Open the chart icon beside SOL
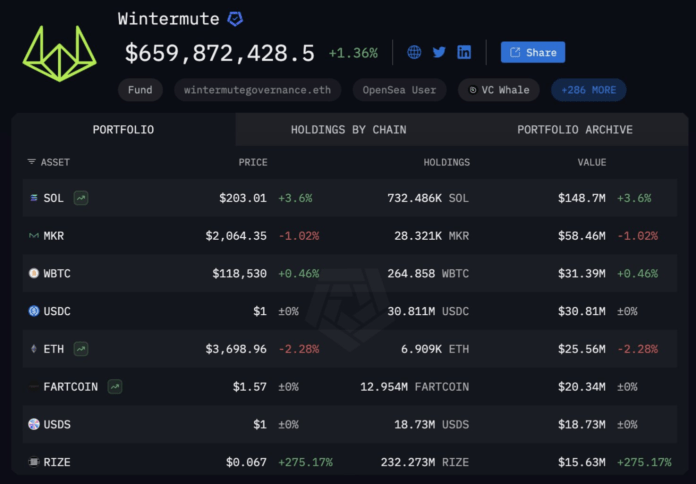This screenshot has height=484, width=696. (x=81, y=198)
